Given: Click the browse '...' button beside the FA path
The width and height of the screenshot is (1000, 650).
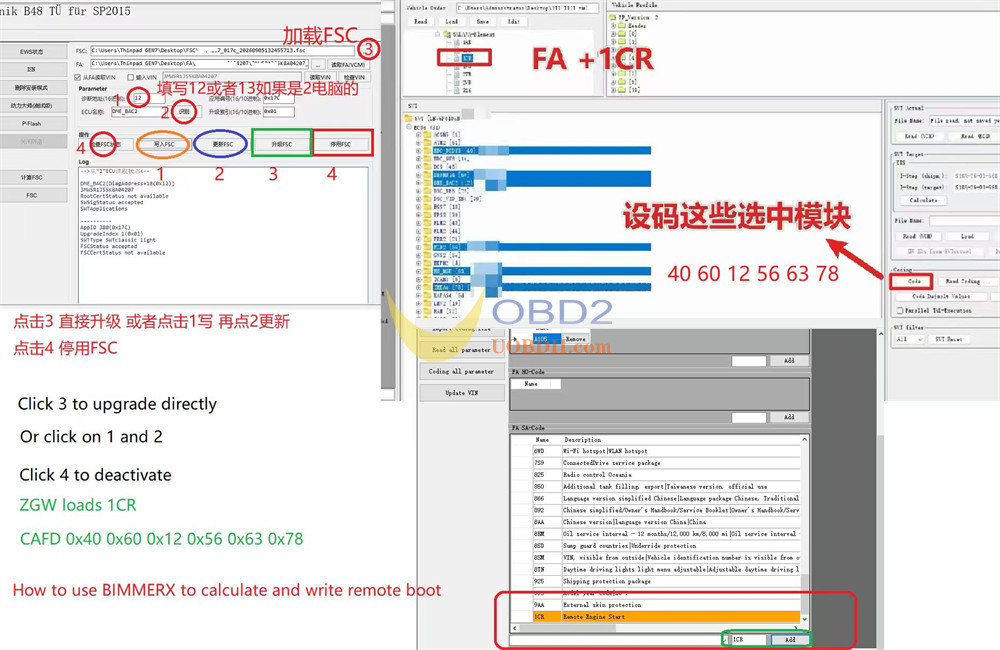Looking at the screenshot, I should (318, 64).
